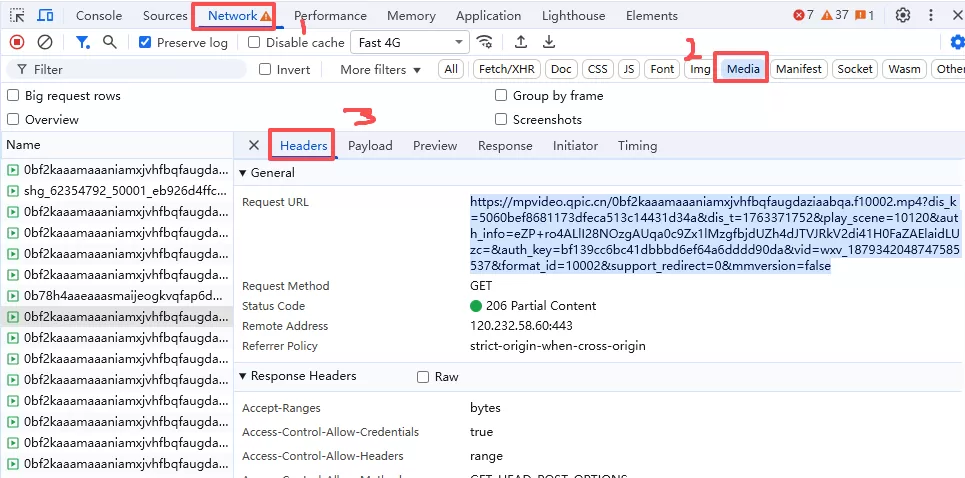
Task: Open network search with magnifier icon
Action: point(109,42)
